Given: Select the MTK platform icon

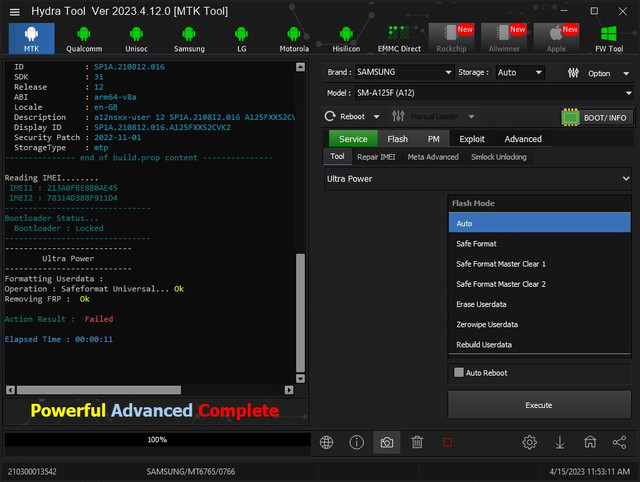Looking at the screenshot, I should [31, 38].
